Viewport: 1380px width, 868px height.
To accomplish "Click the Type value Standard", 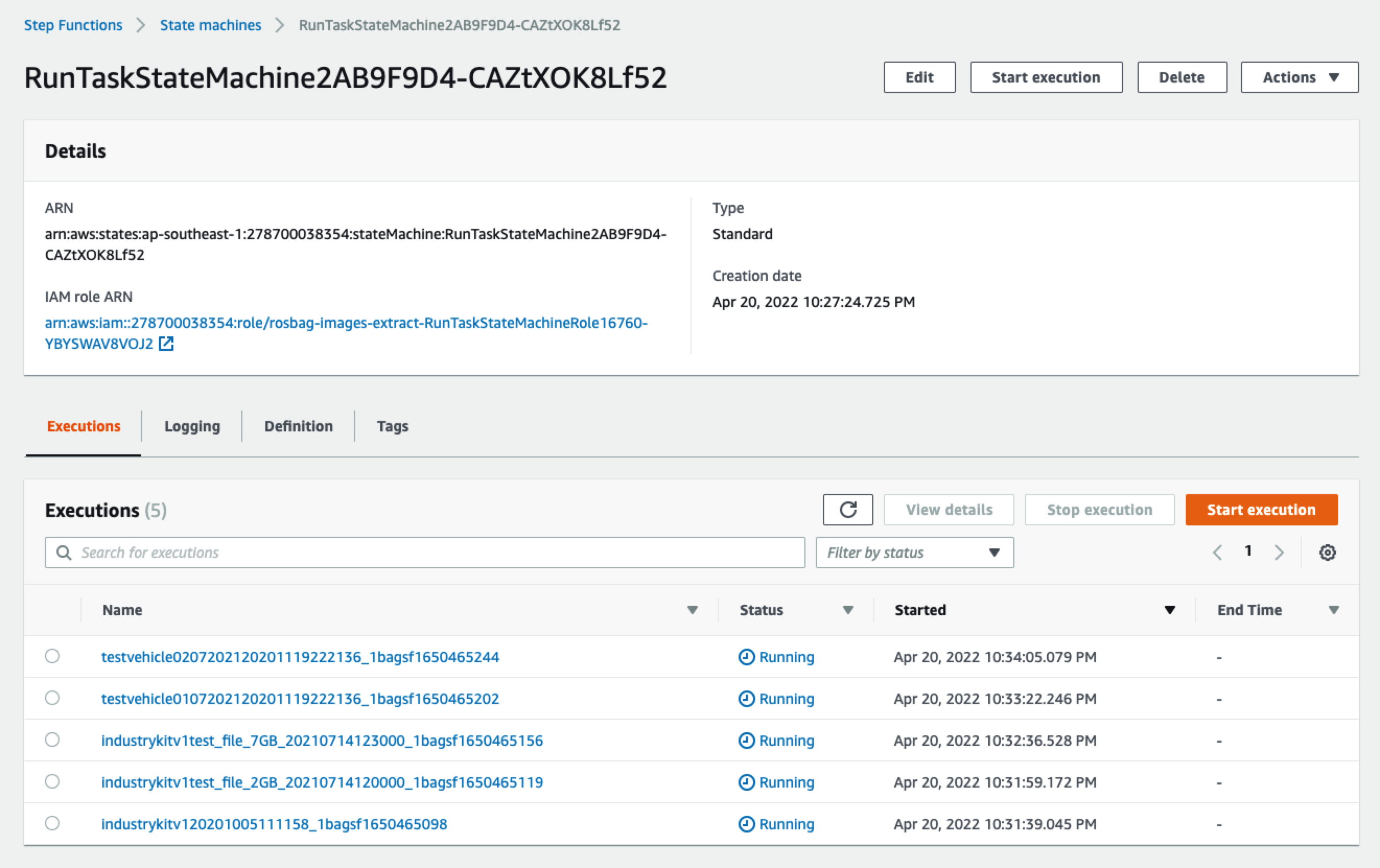I will 742,234.
